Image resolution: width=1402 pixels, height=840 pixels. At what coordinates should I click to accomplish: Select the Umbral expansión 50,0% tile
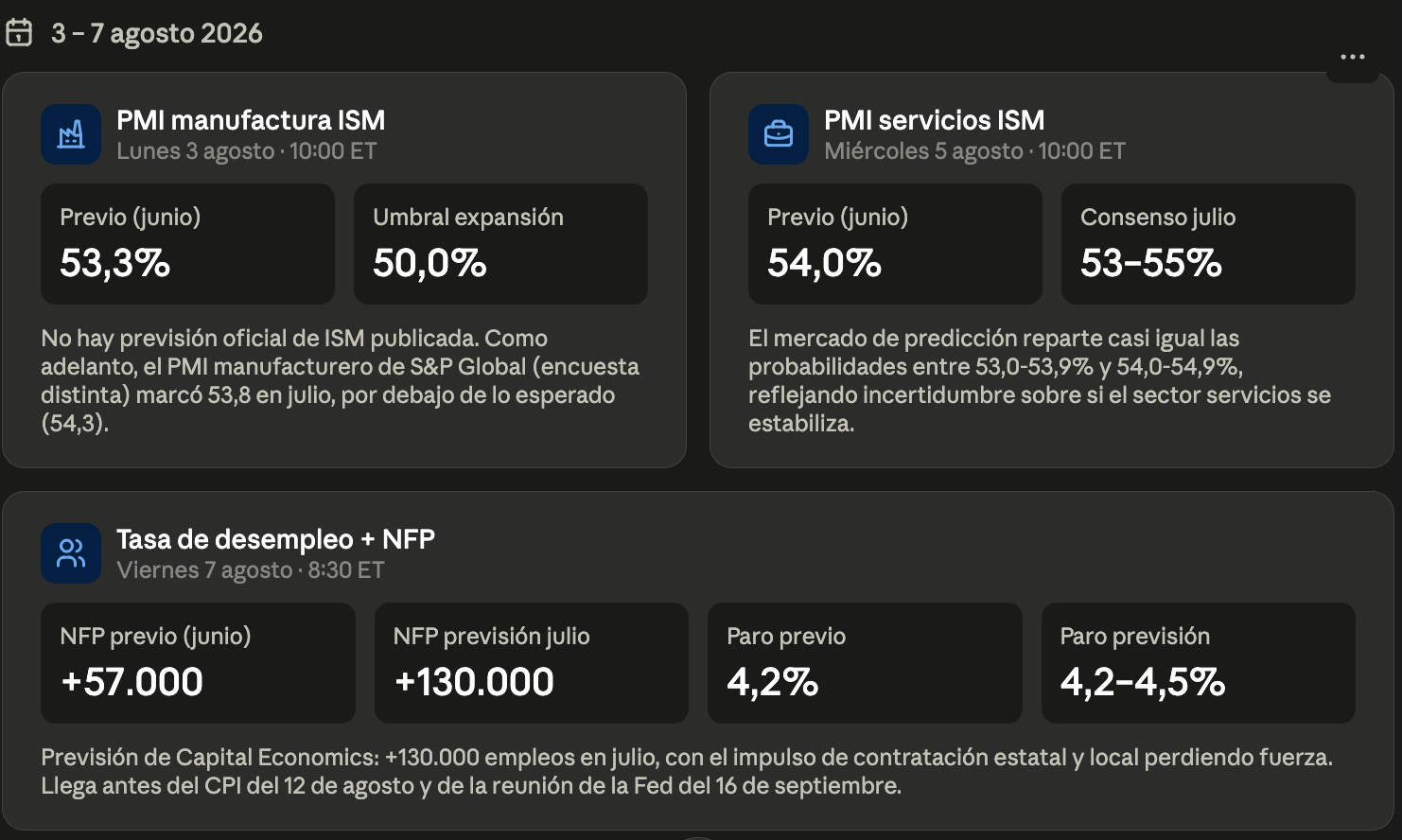[500, 244]
